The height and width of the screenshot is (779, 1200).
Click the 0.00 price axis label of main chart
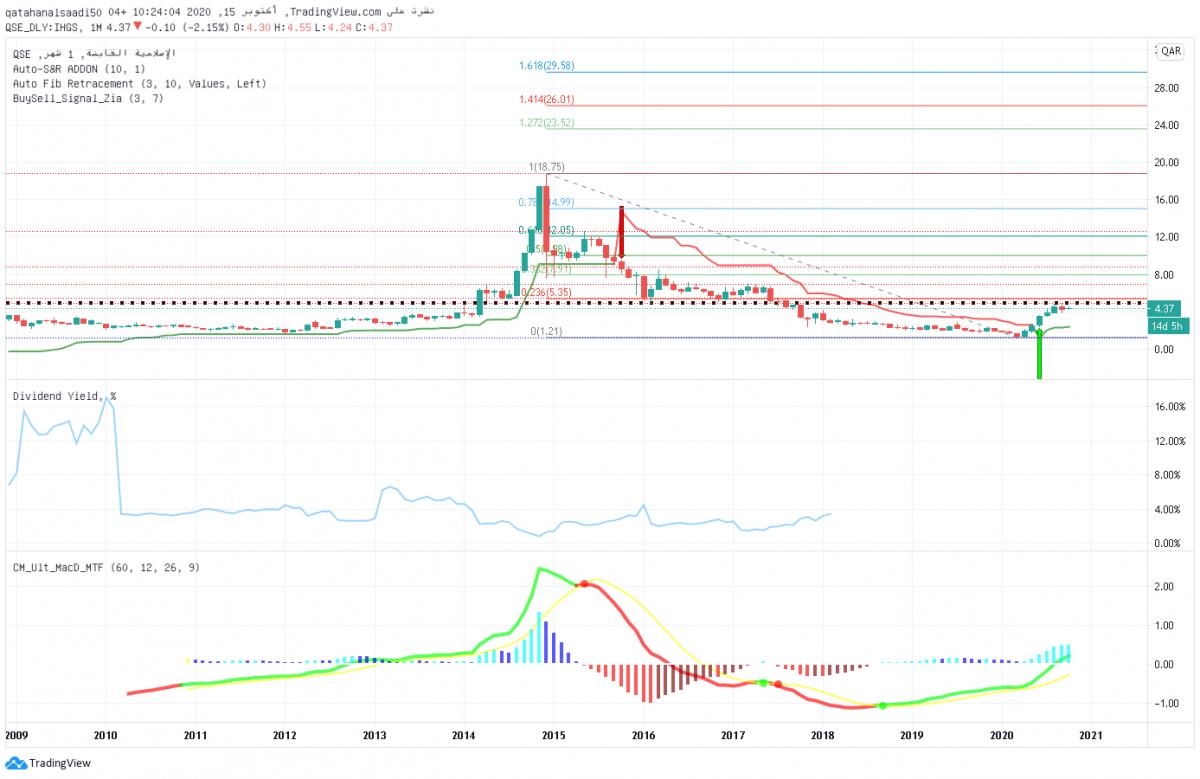click(x=1165, y=349)
